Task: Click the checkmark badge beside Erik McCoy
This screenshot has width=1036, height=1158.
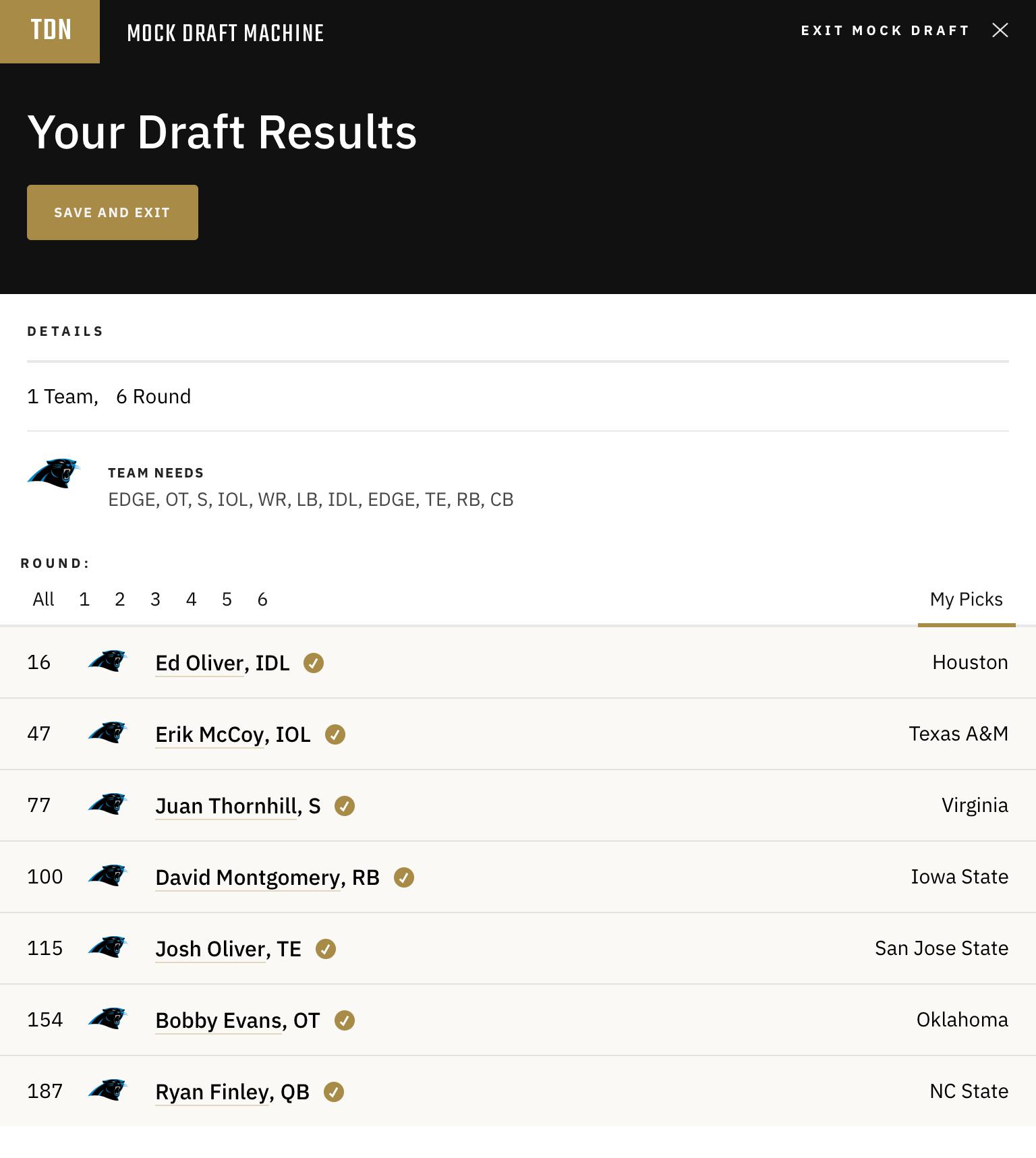Action: 335,734
